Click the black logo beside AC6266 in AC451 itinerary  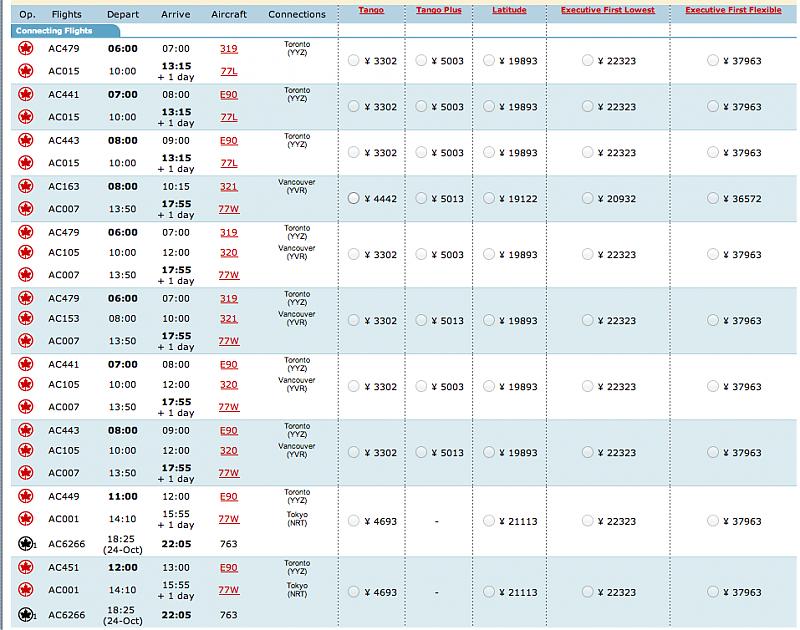(x=26, y=615)
